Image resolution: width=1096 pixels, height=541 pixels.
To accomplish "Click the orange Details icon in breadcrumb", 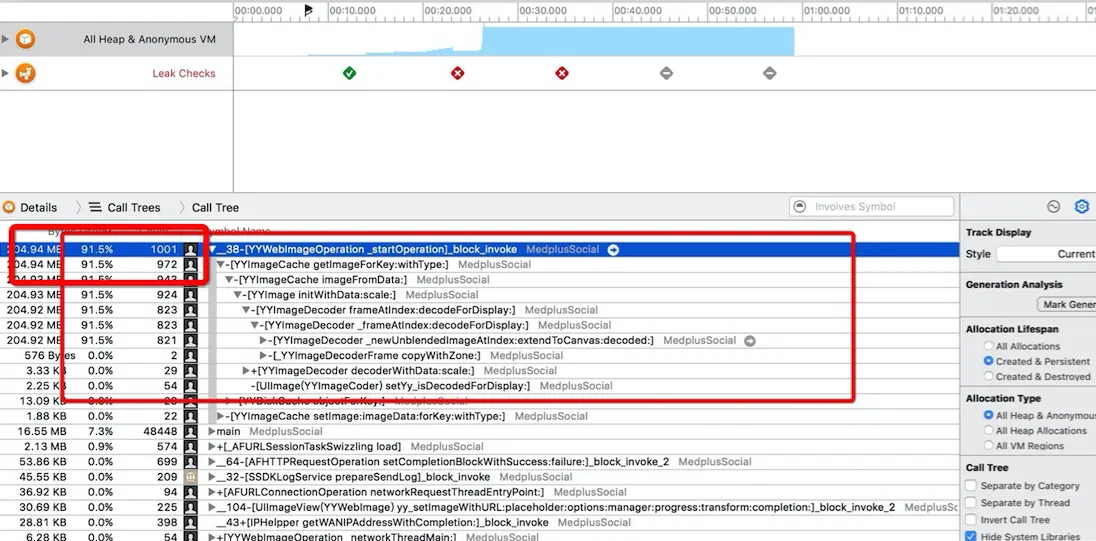I will 8,208.
